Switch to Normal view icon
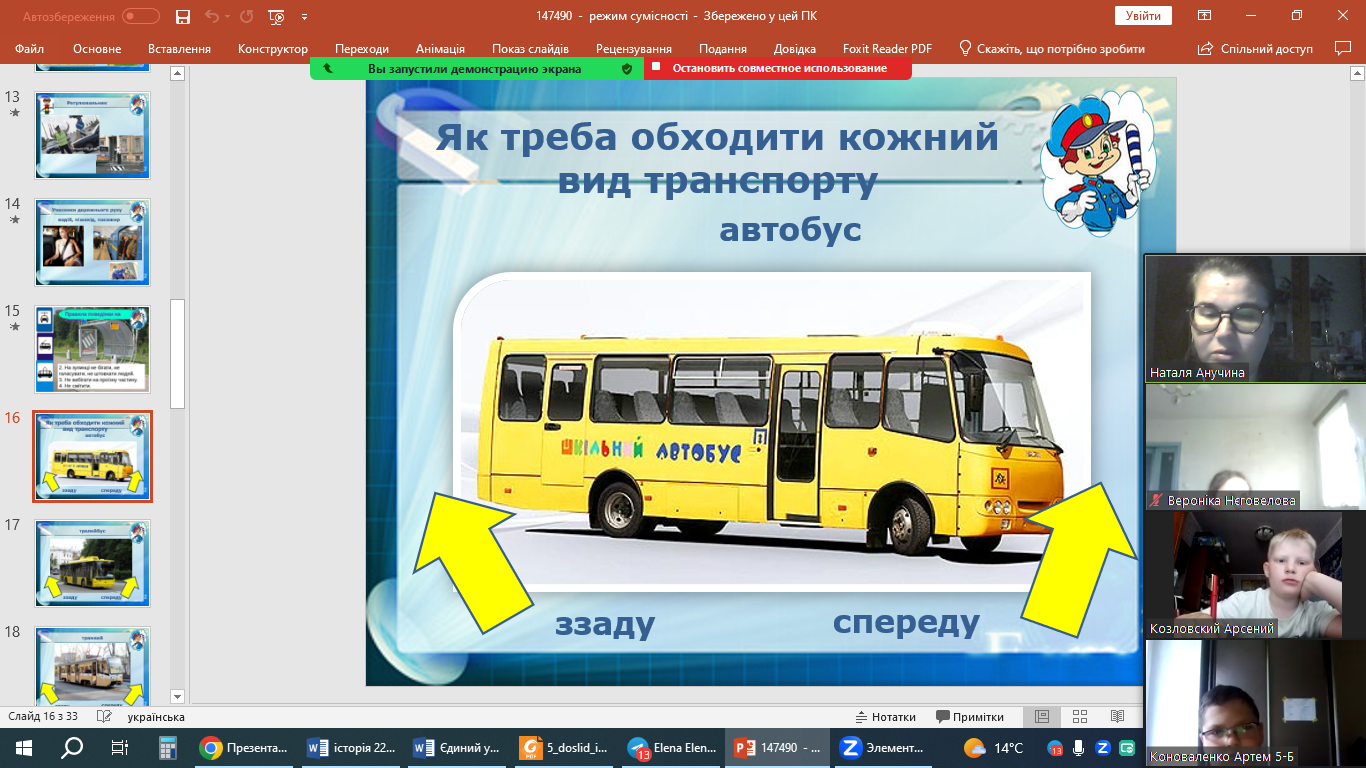1366x768 pixels. click(1042, 716)
